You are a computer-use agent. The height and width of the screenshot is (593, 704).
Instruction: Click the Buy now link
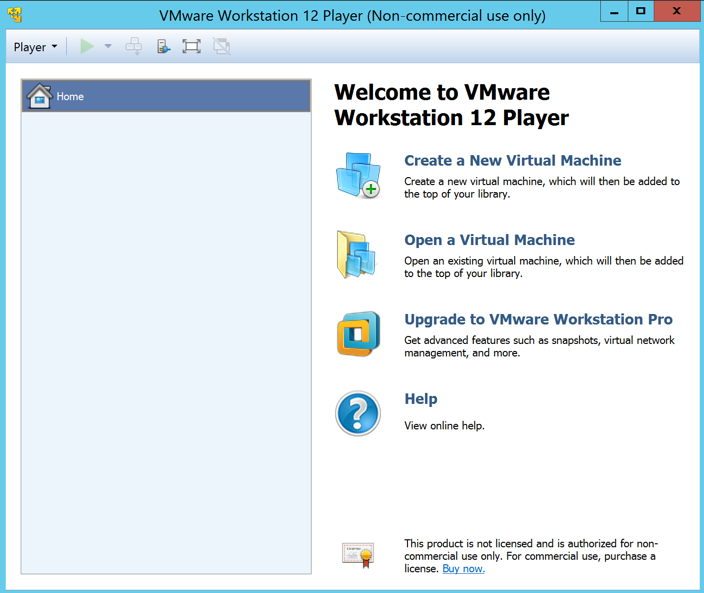coord(463,569)
